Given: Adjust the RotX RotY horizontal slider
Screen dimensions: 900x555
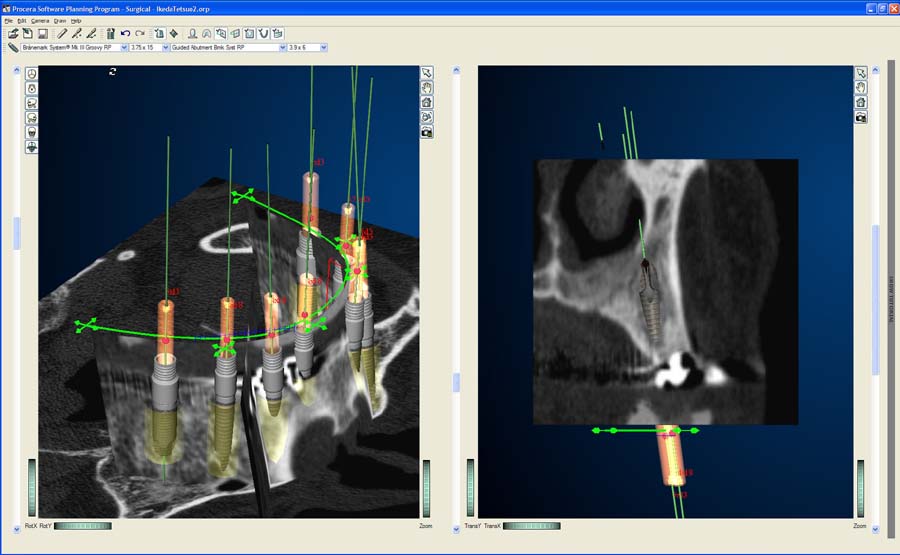Looking at the screenshot, I should (83, 526).
